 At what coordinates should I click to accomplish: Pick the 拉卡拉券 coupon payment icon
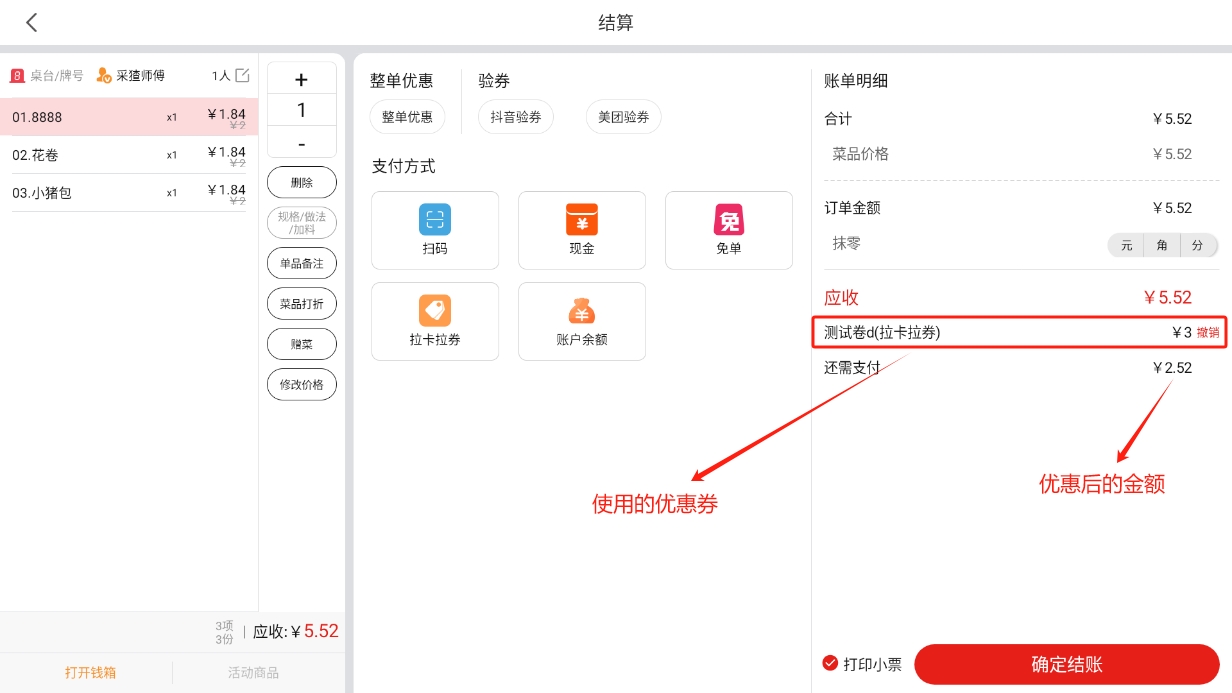coord(434,311)
